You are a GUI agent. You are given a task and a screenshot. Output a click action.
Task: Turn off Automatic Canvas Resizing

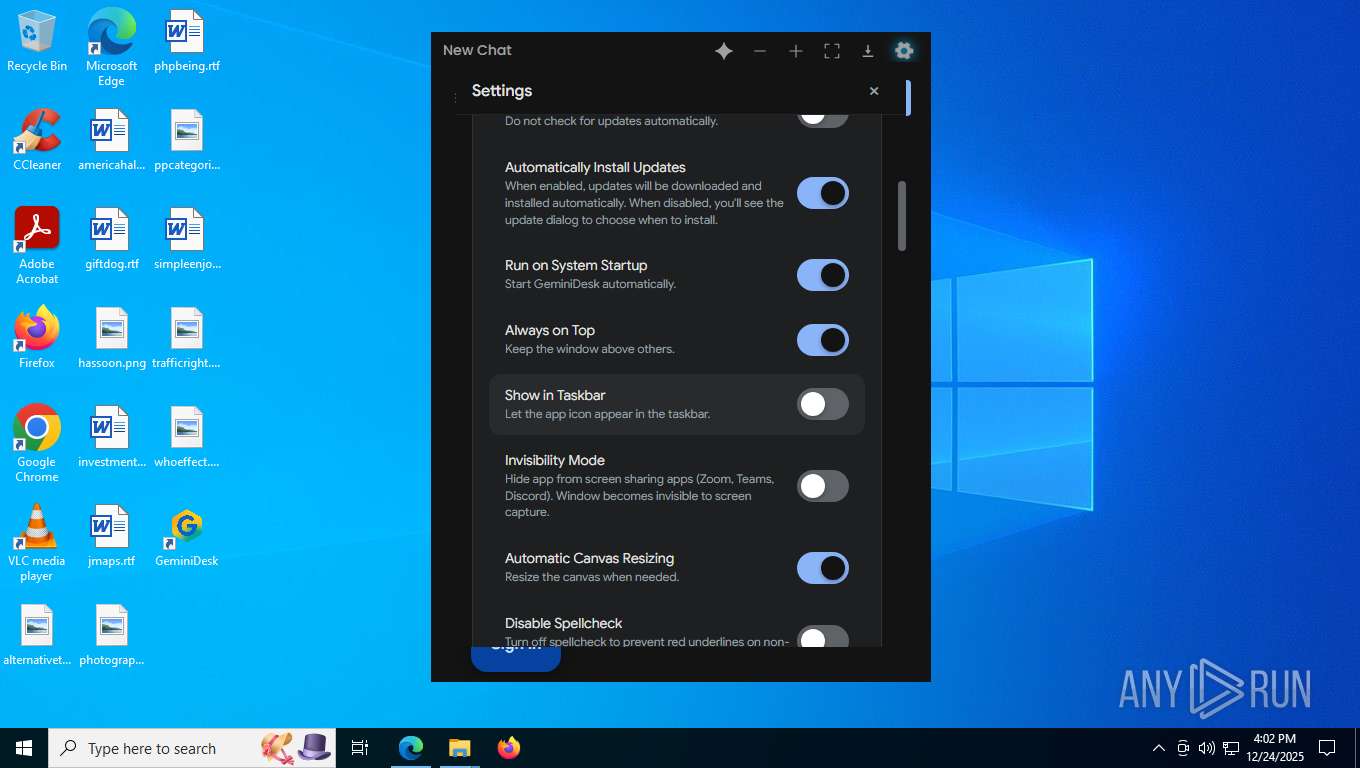(x=823, y=568)
